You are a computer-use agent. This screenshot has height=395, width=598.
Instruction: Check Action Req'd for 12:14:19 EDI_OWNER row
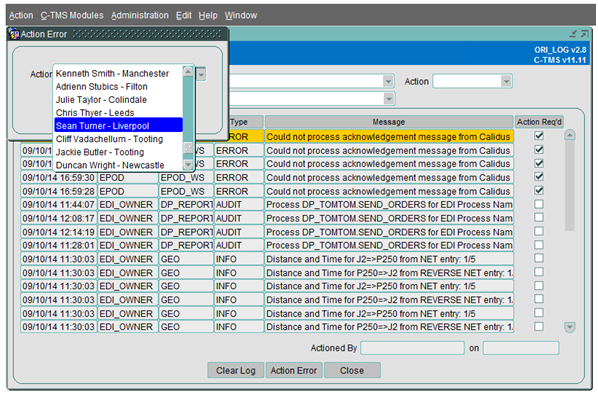pos(539,231)
